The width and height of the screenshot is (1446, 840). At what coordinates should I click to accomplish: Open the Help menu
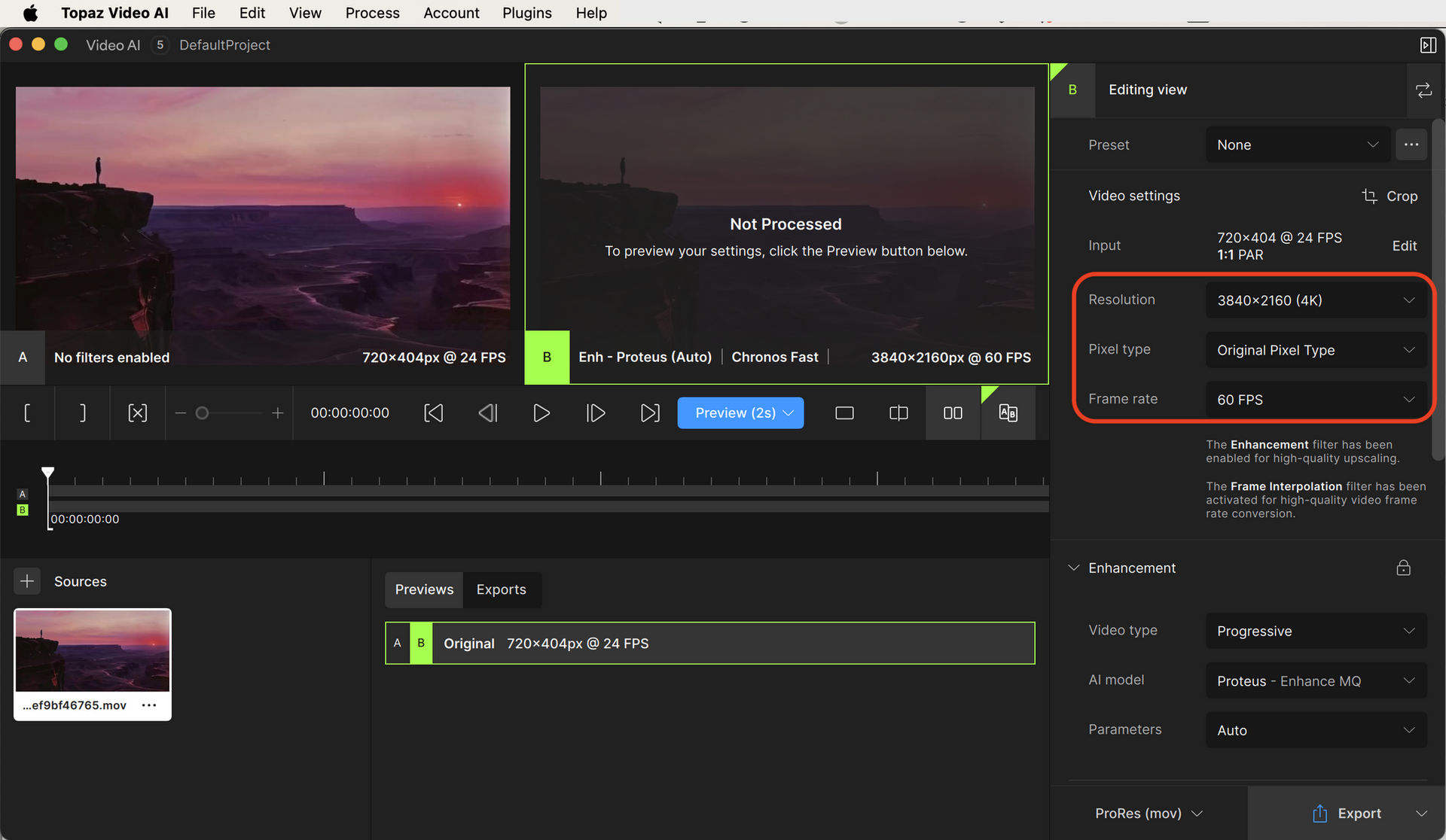(591, 13)
